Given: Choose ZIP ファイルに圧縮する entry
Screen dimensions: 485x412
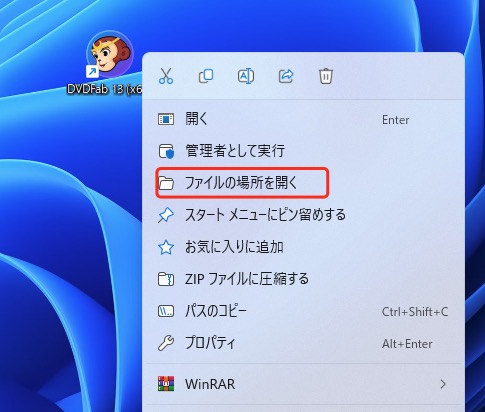Looking at the screenshot, I should (303, 279).
